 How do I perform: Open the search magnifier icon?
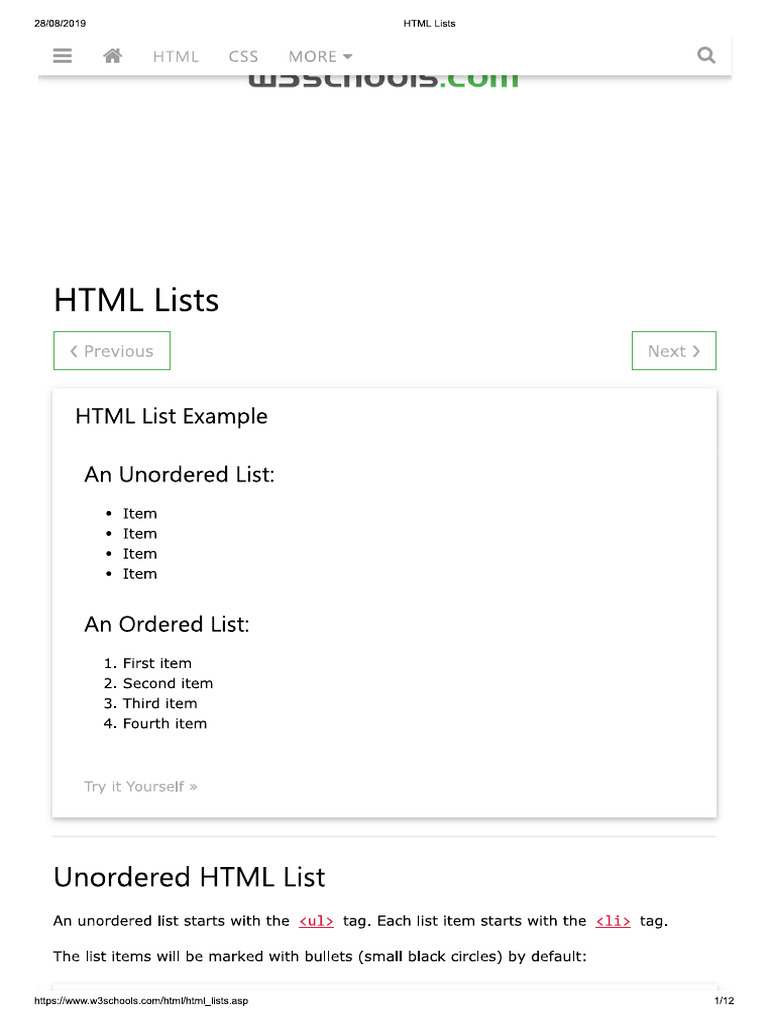(x=706, y=56)
